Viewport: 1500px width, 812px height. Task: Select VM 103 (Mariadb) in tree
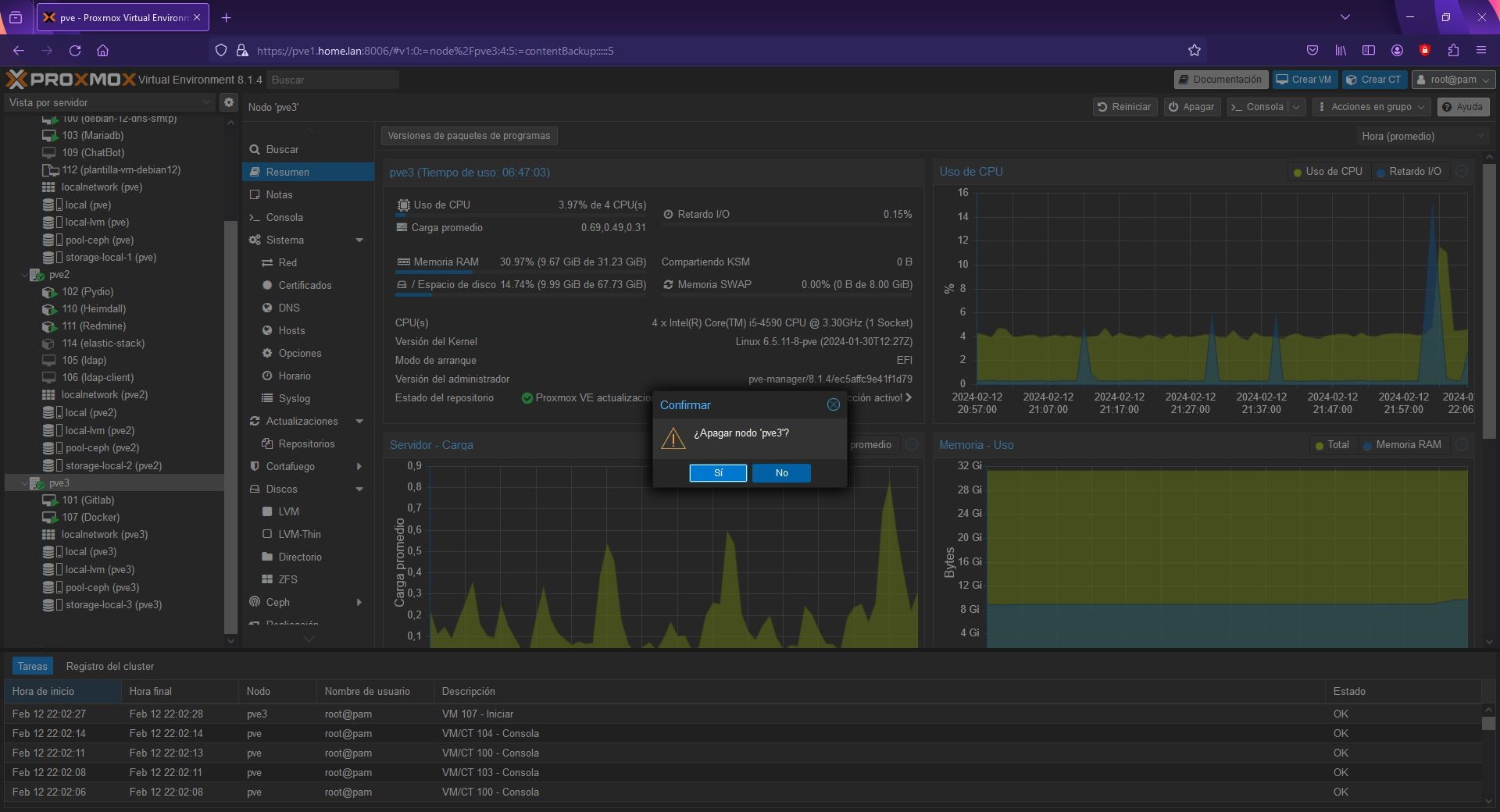[x=92, y=135]
